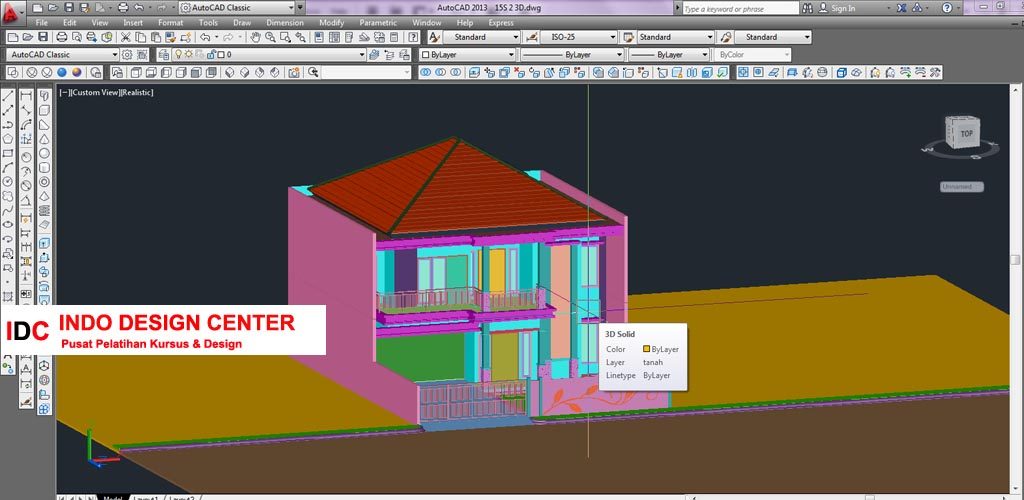
Task: Click the "tanah" layer value in the tooltip
Action: click(652, 362)
